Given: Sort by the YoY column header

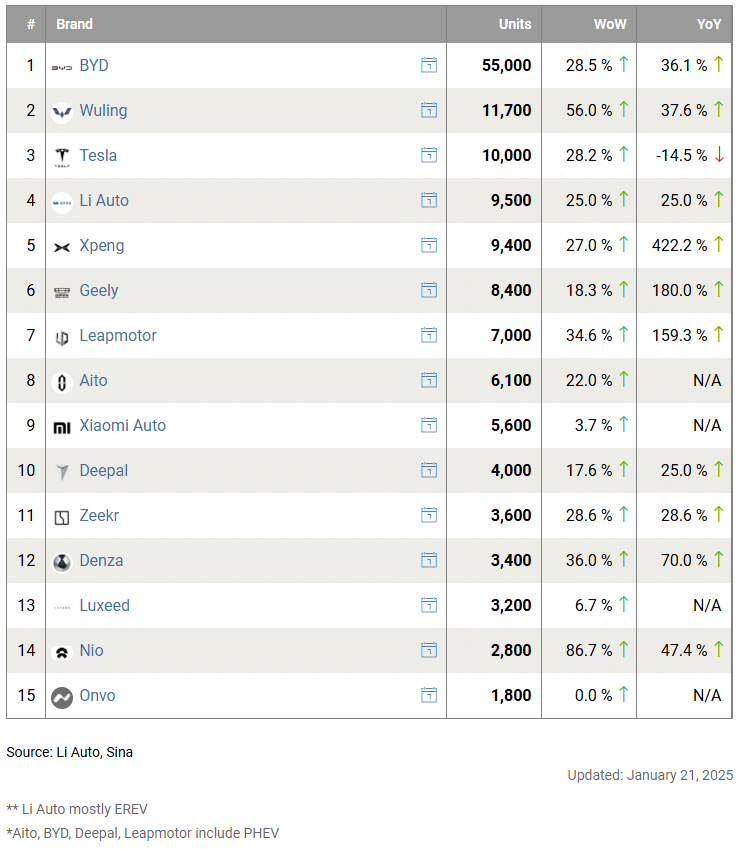Looking at the screenshot, I should tap(708, 24).
